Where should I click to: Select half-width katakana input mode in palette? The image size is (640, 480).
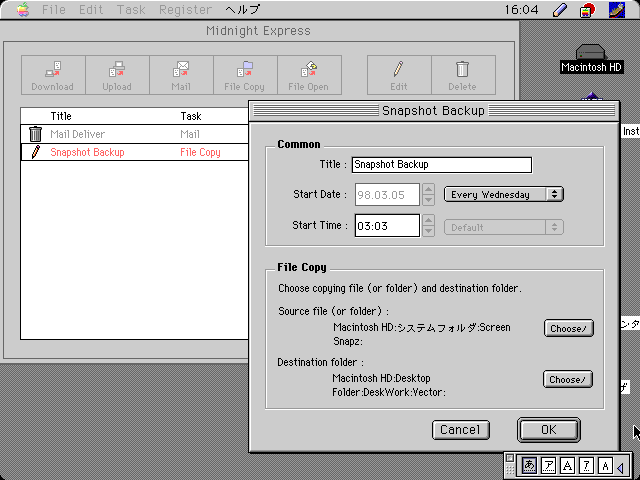[x=586, y=465]
